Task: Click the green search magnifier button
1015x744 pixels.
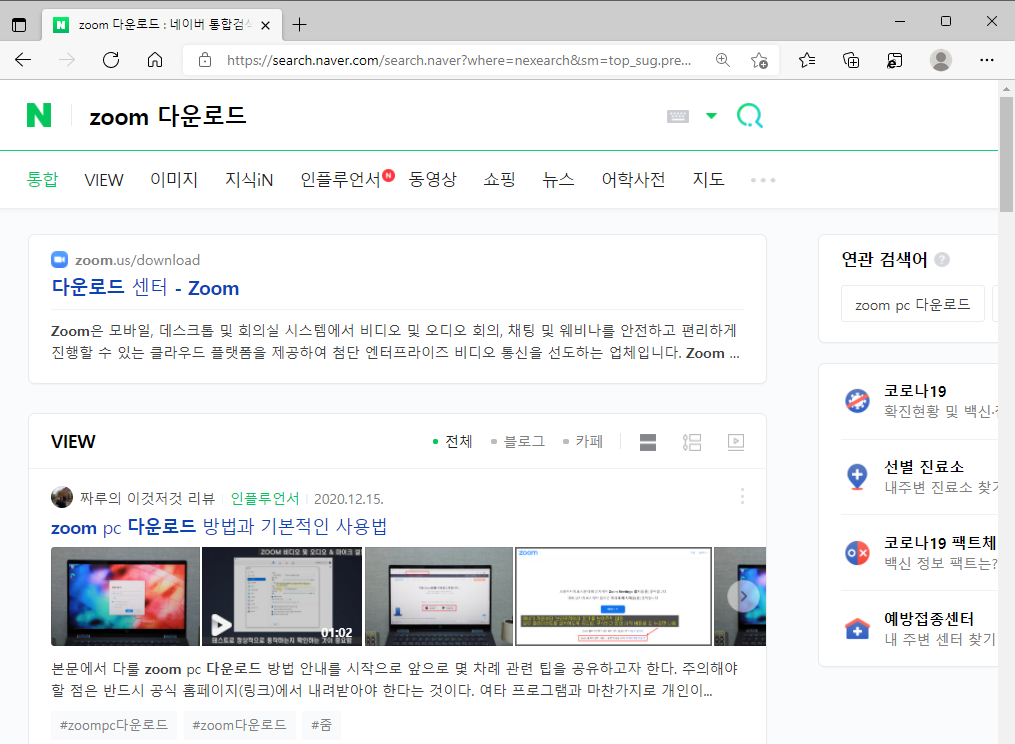Action: (750, 116)
